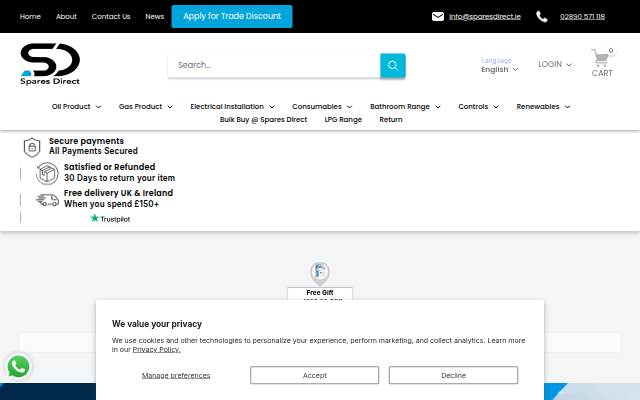Open the Return menu item
The width and height of the screenshot is (640, 400).
[x=391, y=120]
